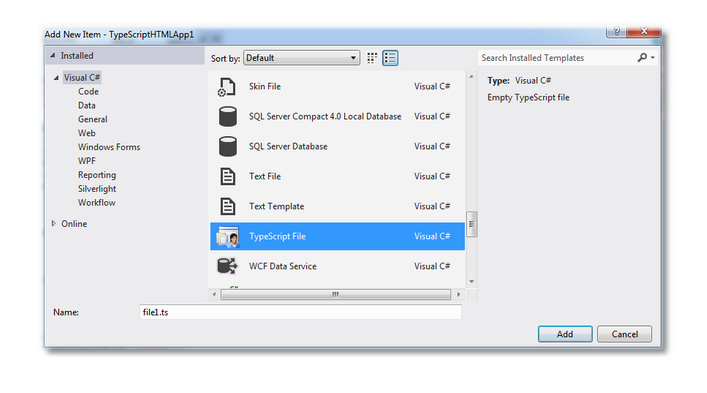Click the Installed header label

pos(77,56)
